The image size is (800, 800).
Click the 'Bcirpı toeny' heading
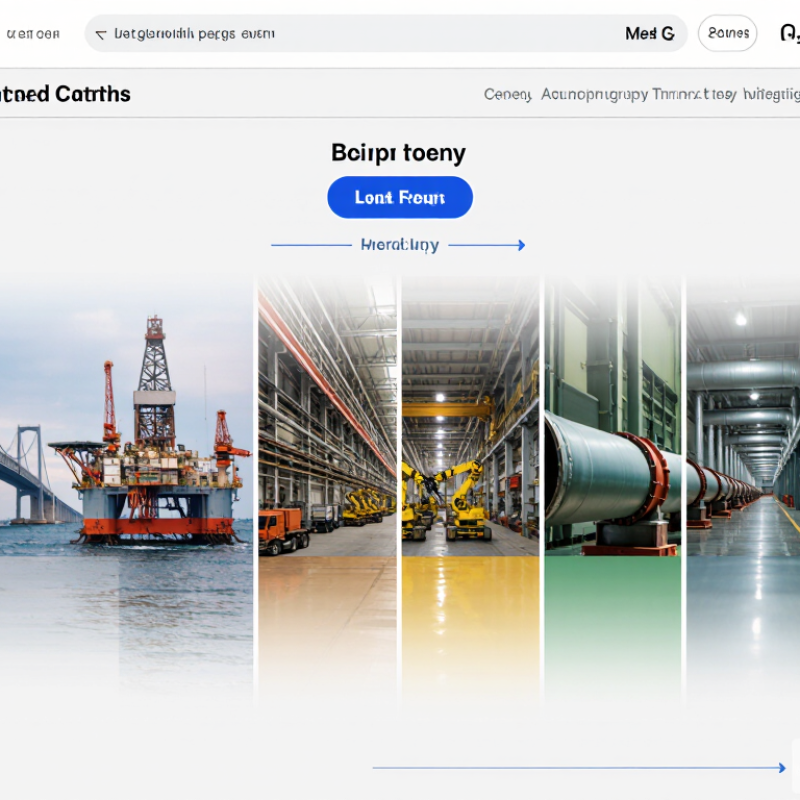click(398, 153)
